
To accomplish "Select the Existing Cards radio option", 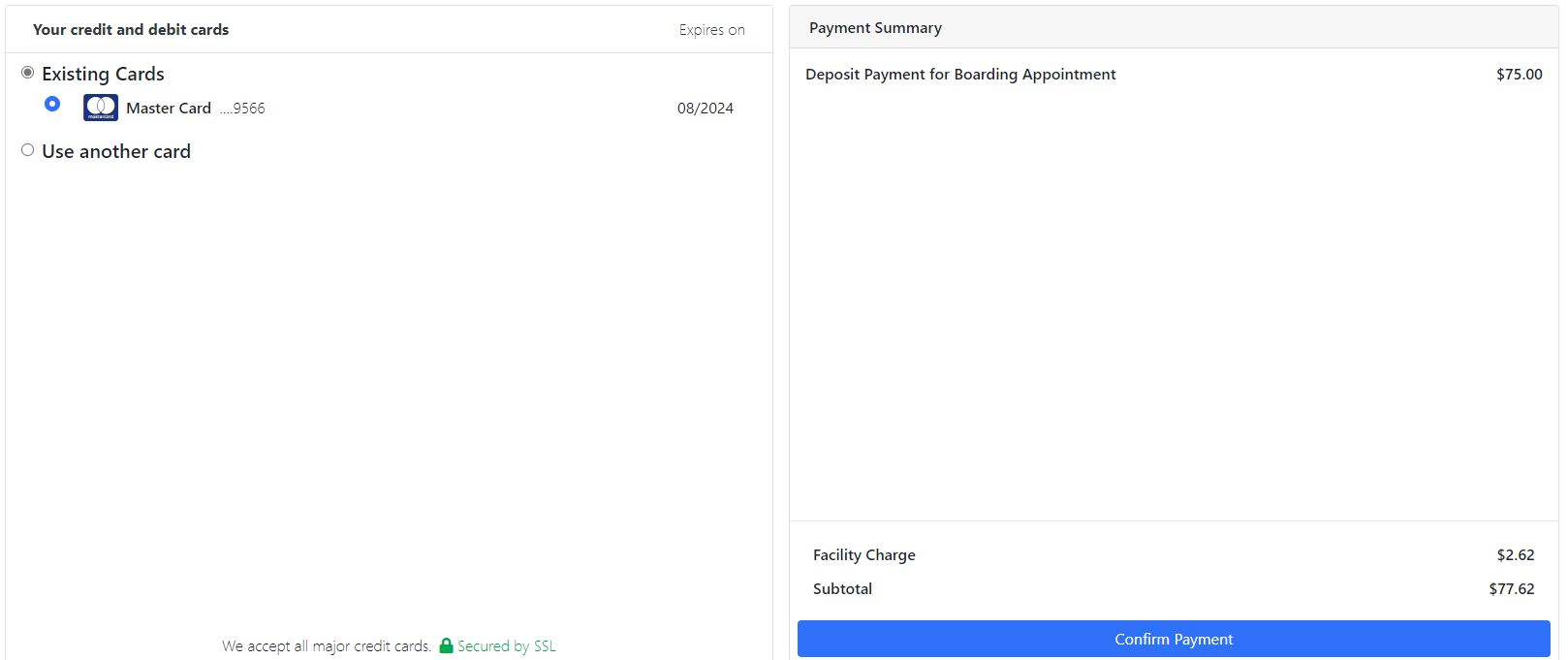I will [x=28, y=73].
